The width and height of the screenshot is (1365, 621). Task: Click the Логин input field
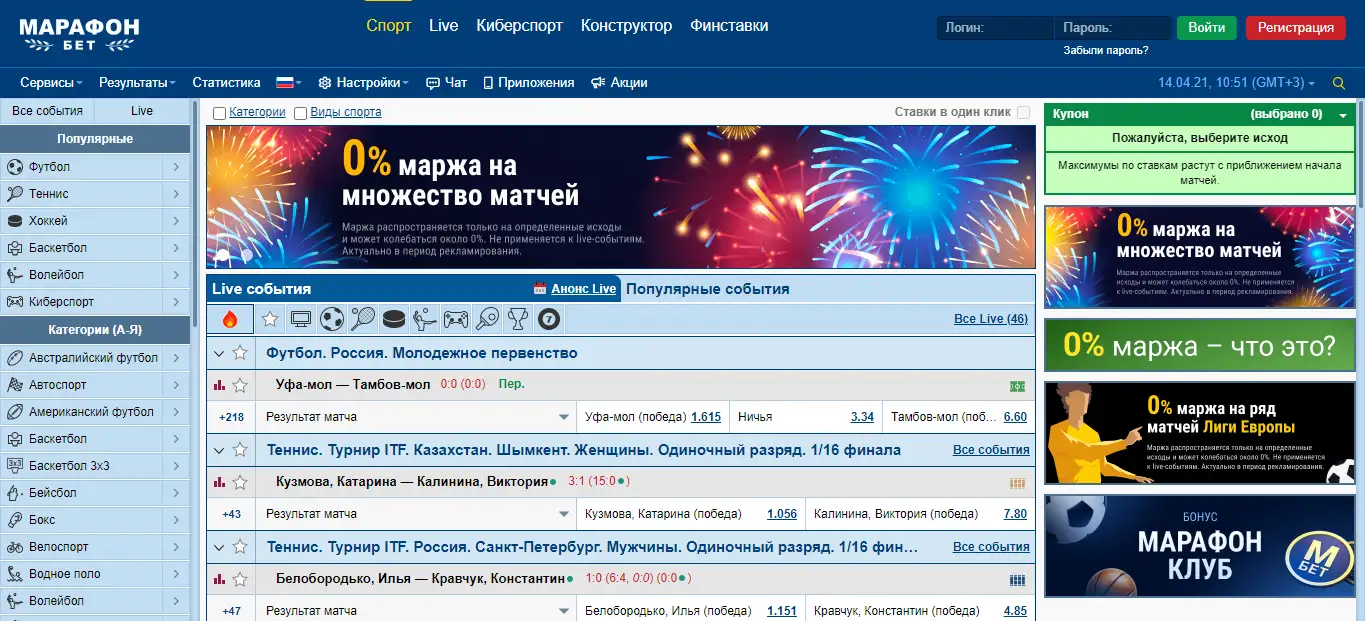[995, 28]
